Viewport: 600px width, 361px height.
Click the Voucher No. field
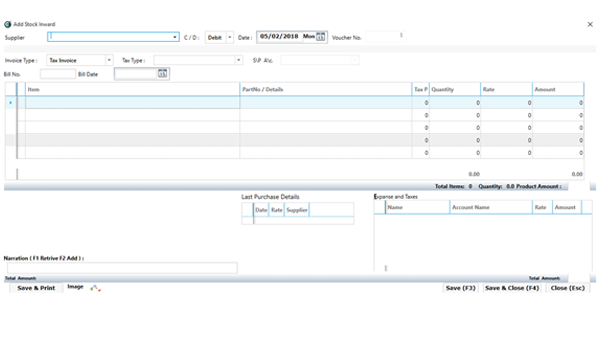pyautogui.click(x=385, y=36)
